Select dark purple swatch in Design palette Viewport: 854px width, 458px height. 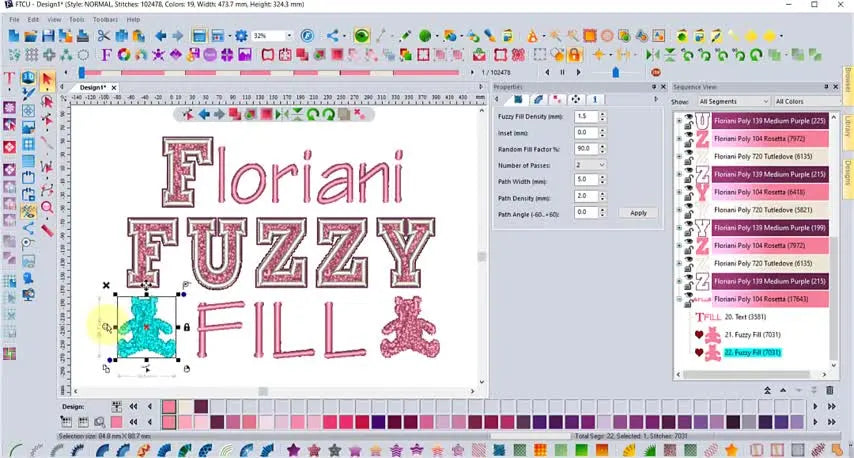click(201, 406)
